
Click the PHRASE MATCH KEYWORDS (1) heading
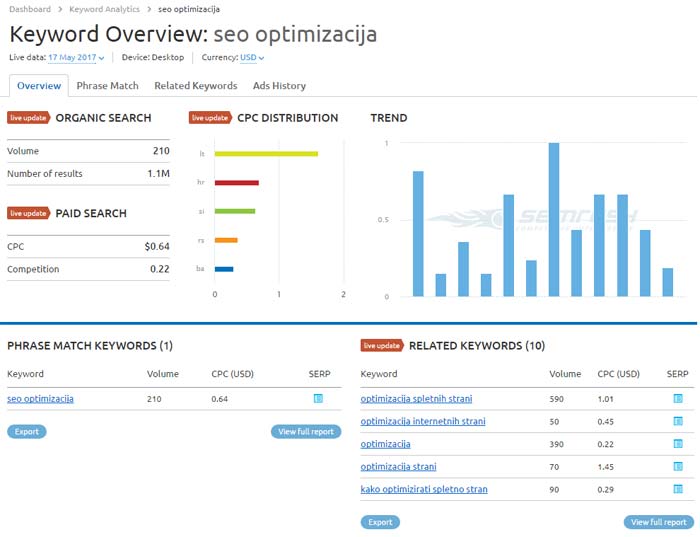click(x=90, y=346)
